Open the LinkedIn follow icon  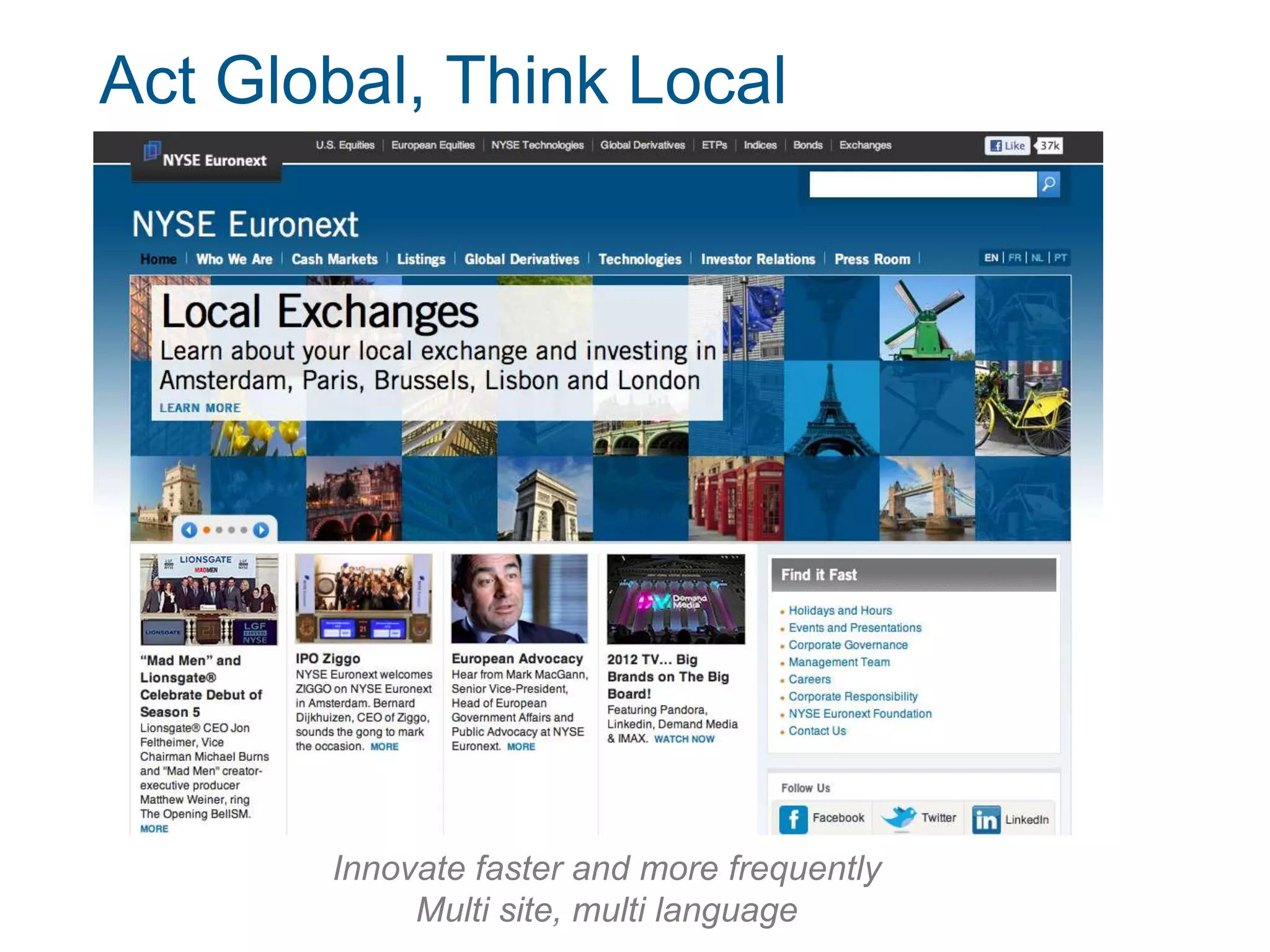tap(986, 820)
